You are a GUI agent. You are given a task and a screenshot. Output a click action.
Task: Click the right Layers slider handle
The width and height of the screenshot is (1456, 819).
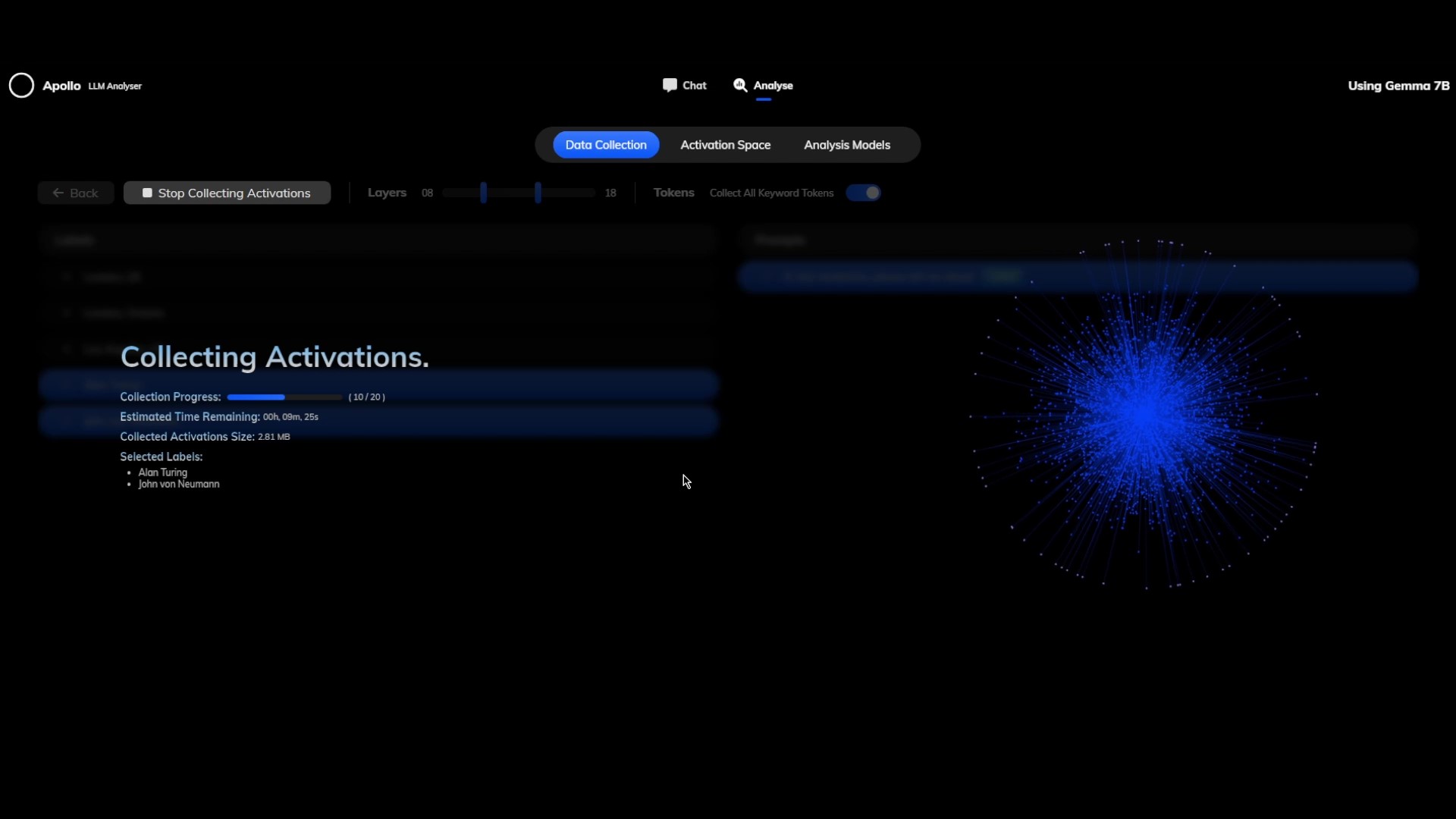538,193
